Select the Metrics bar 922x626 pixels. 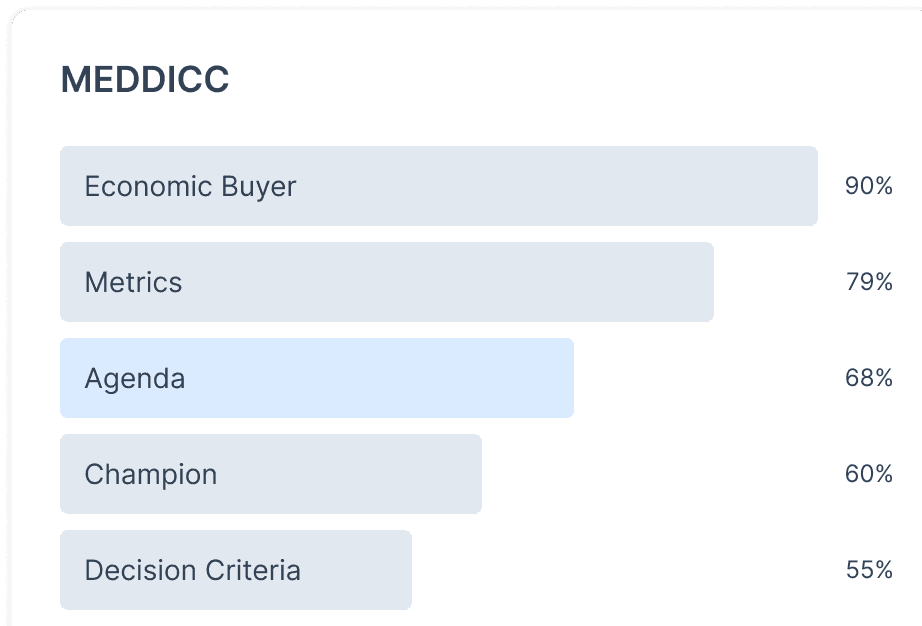pyautogui.click(x=450, y=282)
